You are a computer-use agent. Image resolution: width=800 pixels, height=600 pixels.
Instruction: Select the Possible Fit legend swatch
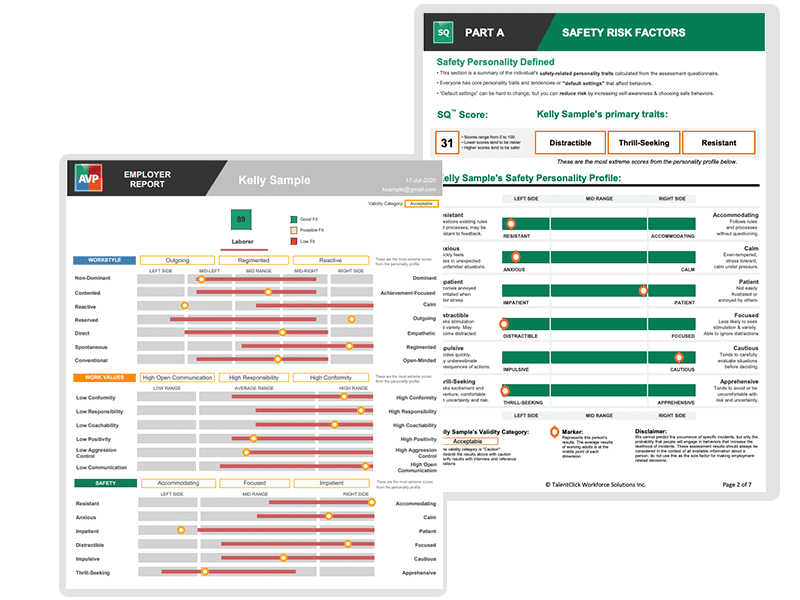tap(293, 230)
